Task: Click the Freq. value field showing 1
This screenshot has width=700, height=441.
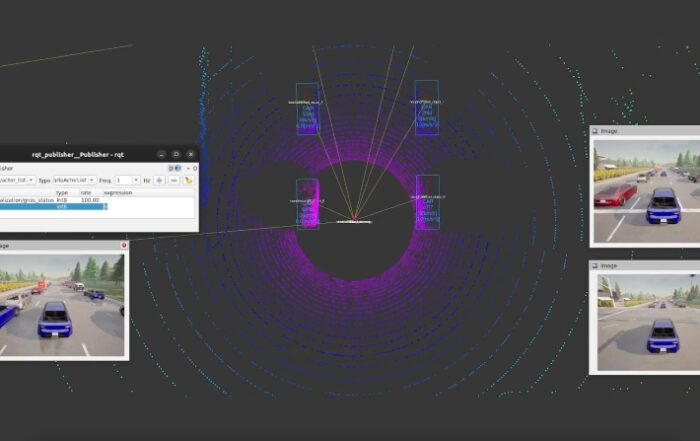Action: [x=123, y=180]
